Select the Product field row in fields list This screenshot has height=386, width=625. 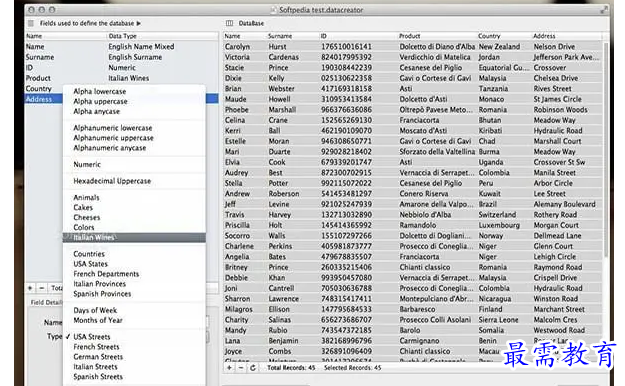click(x=121, y=78)
